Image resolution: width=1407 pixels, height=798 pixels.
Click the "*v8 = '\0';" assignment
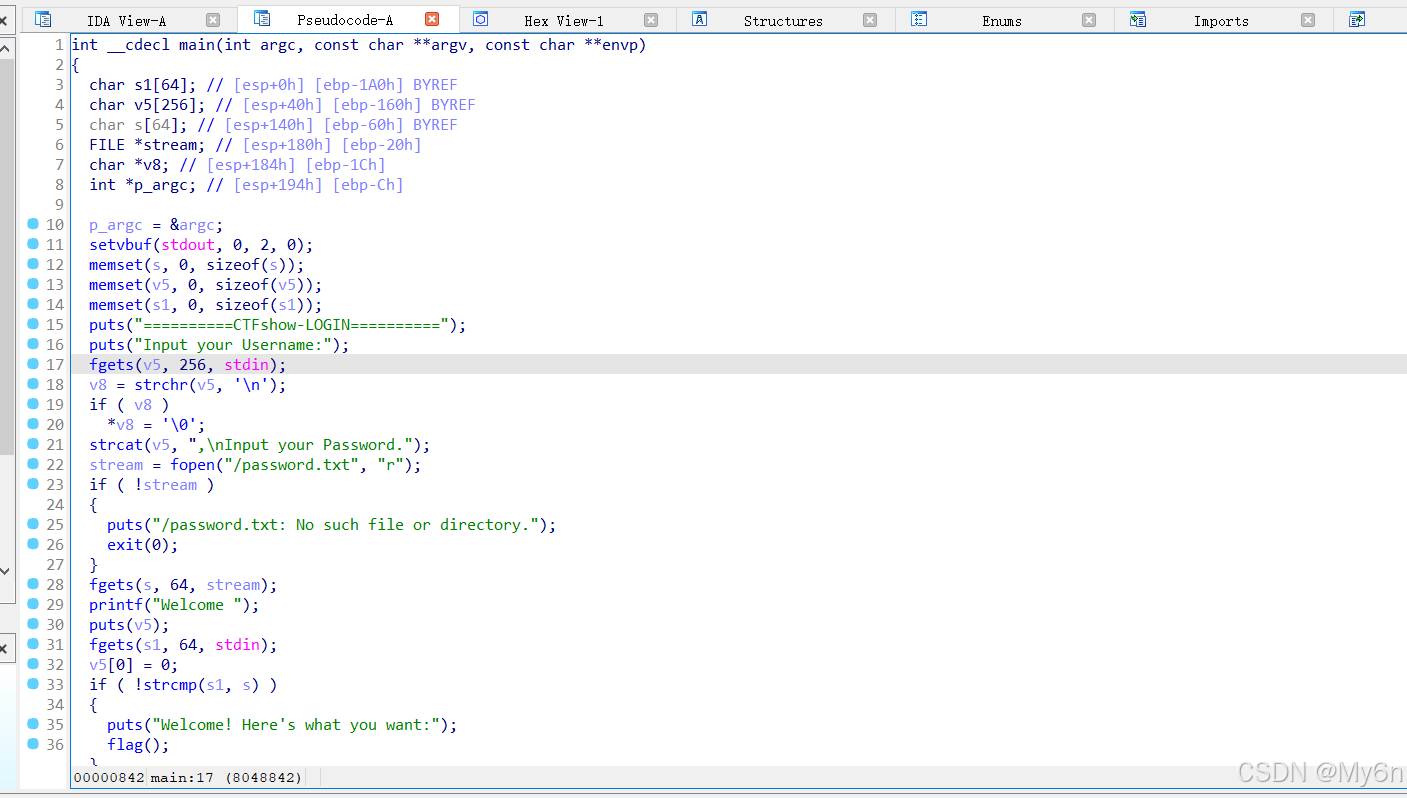tap(156, 425)
